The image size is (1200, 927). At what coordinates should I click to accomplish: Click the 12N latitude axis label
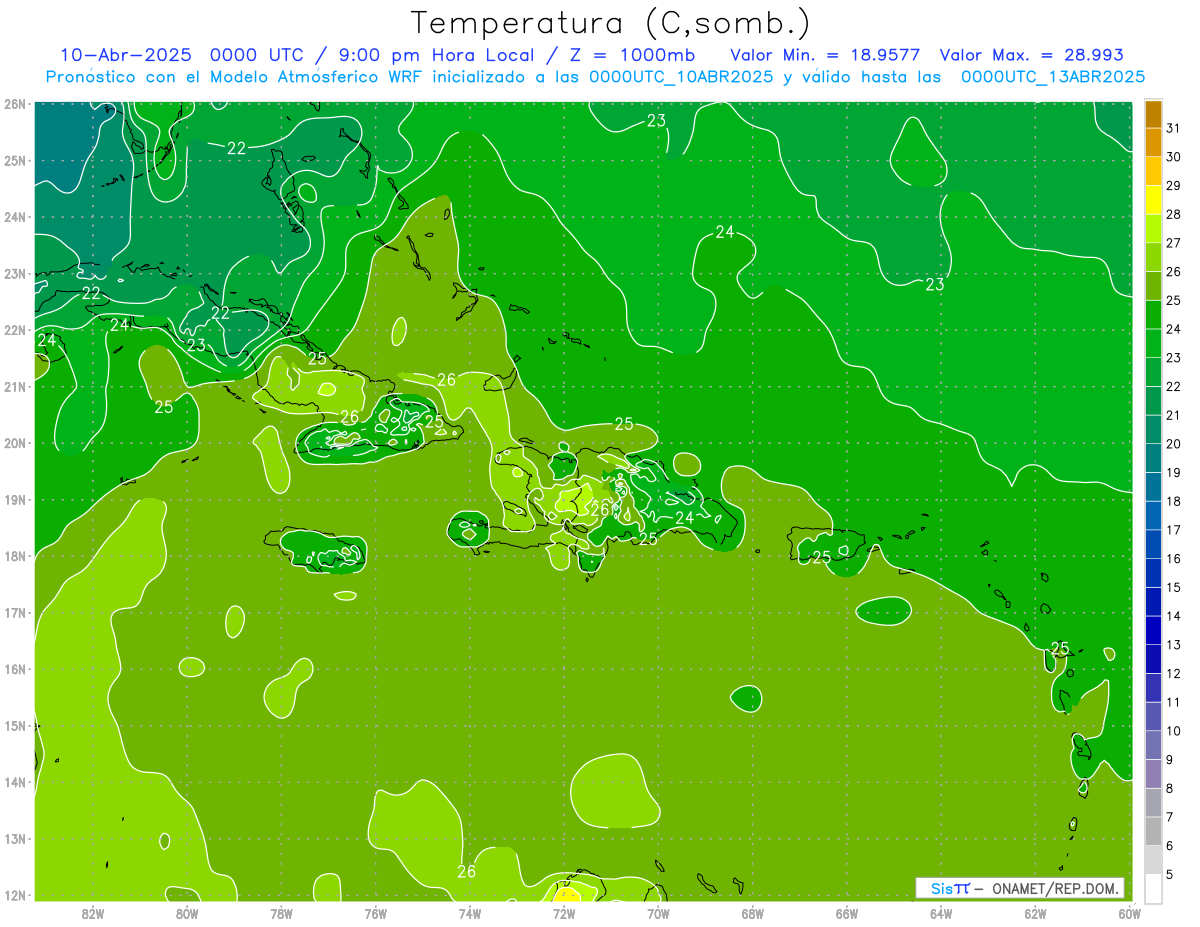coord(14,895)
